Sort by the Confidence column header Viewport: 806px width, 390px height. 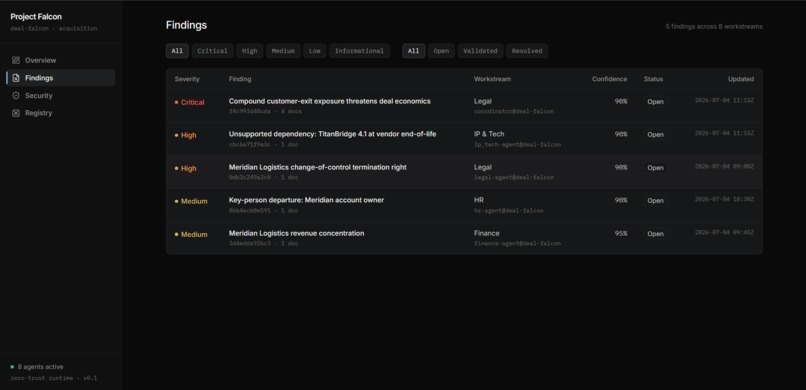(610, 79)
